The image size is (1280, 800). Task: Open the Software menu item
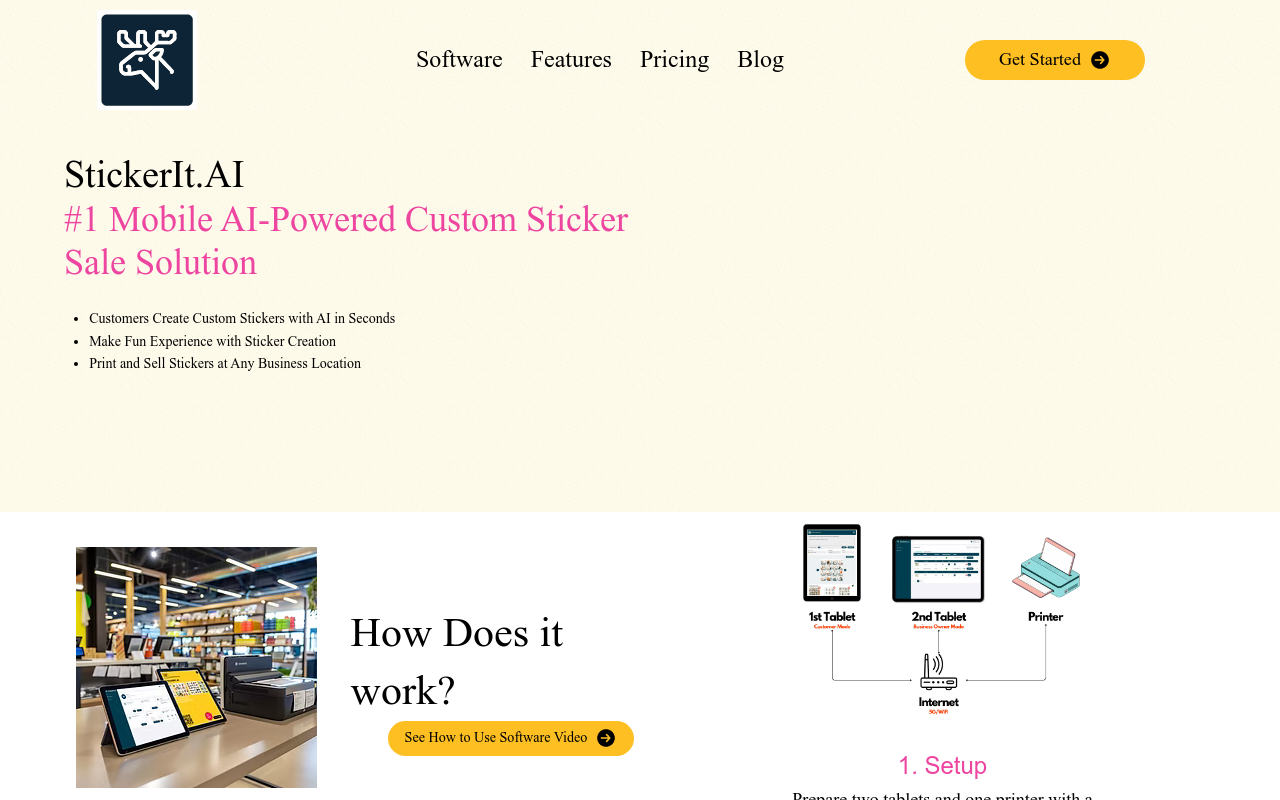(x=459, y=60)
